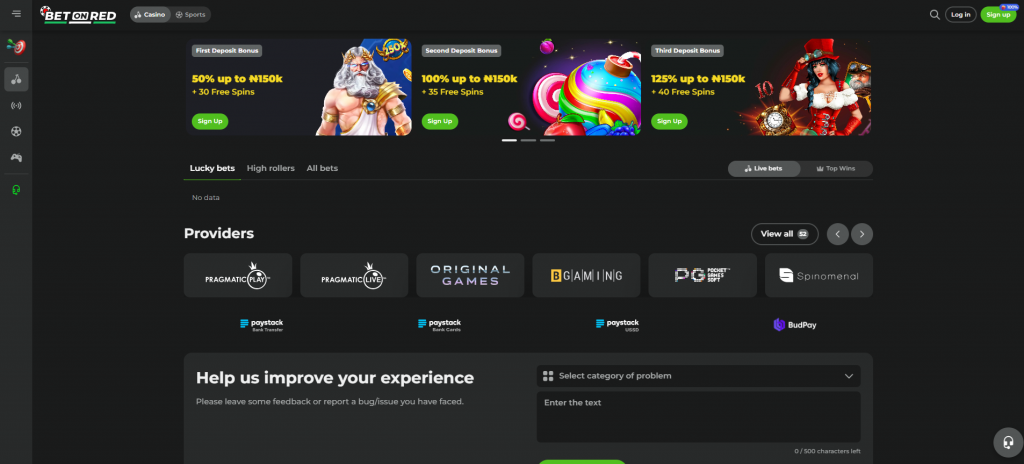The height and width of the screenshot is (464, 1024).
Task: Sign Up on Second Deposit Bonus banner
Action: click(x=440, y=121)
